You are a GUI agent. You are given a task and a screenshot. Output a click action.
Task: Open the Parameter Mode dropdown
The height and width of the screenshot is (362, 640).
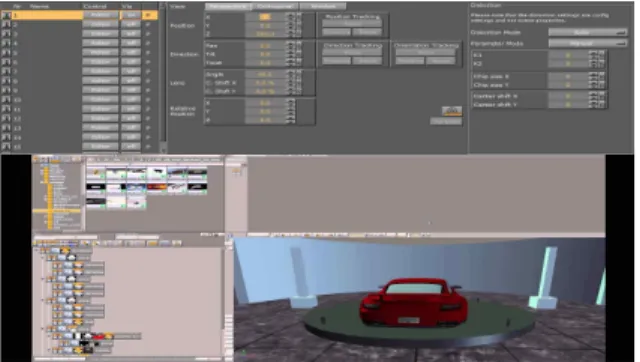tap(587, 43)
